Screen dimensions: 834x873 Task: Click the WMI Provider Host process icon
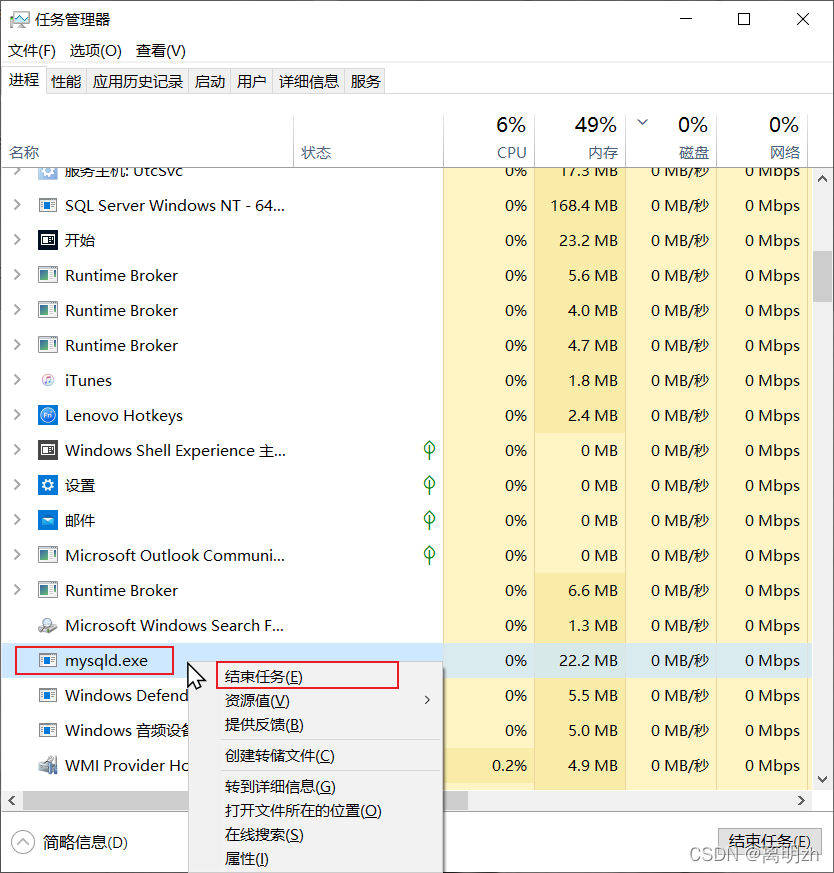(48, 766)
